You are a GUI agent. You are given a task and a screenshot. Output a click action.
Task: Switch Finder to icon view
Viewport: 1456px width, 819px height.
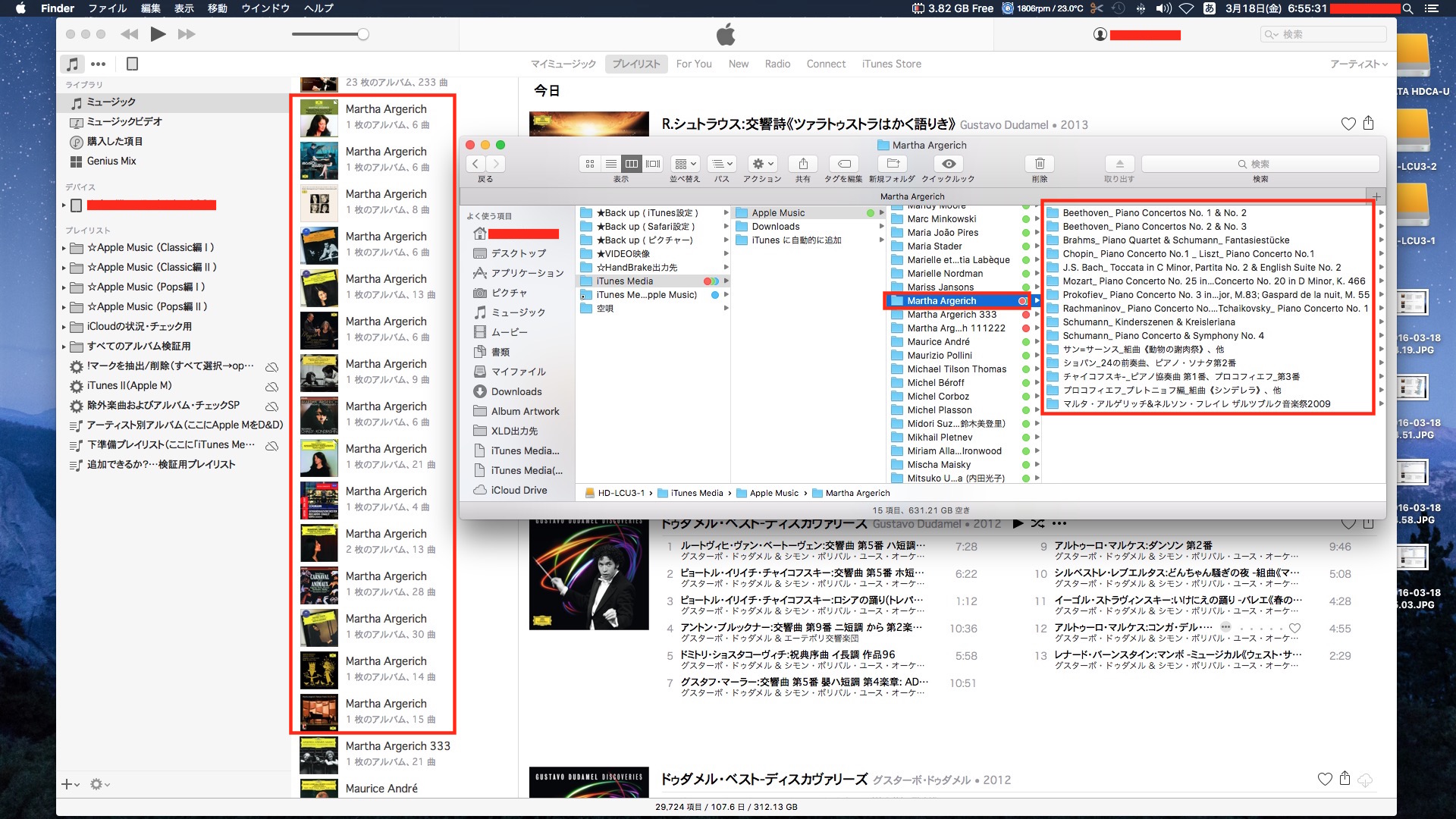pos(590,164)
